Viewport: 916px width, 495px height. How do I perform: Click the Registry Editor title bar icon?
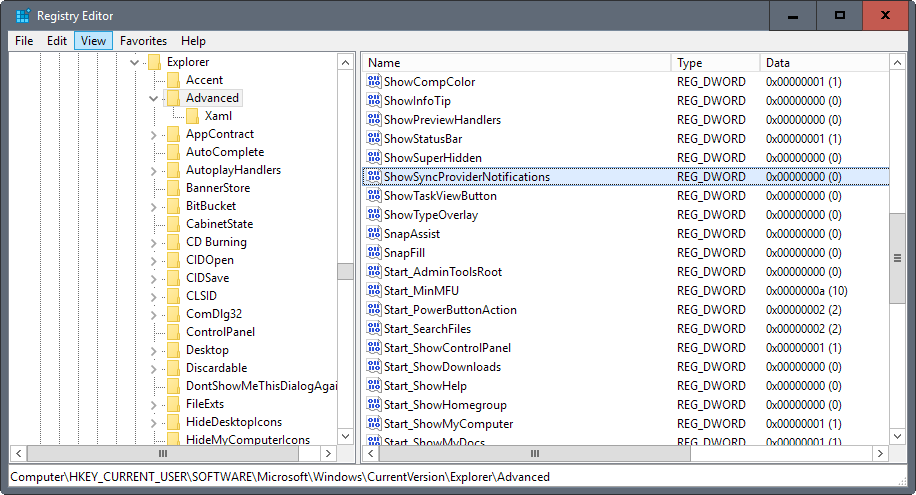(x=21, y=16)
